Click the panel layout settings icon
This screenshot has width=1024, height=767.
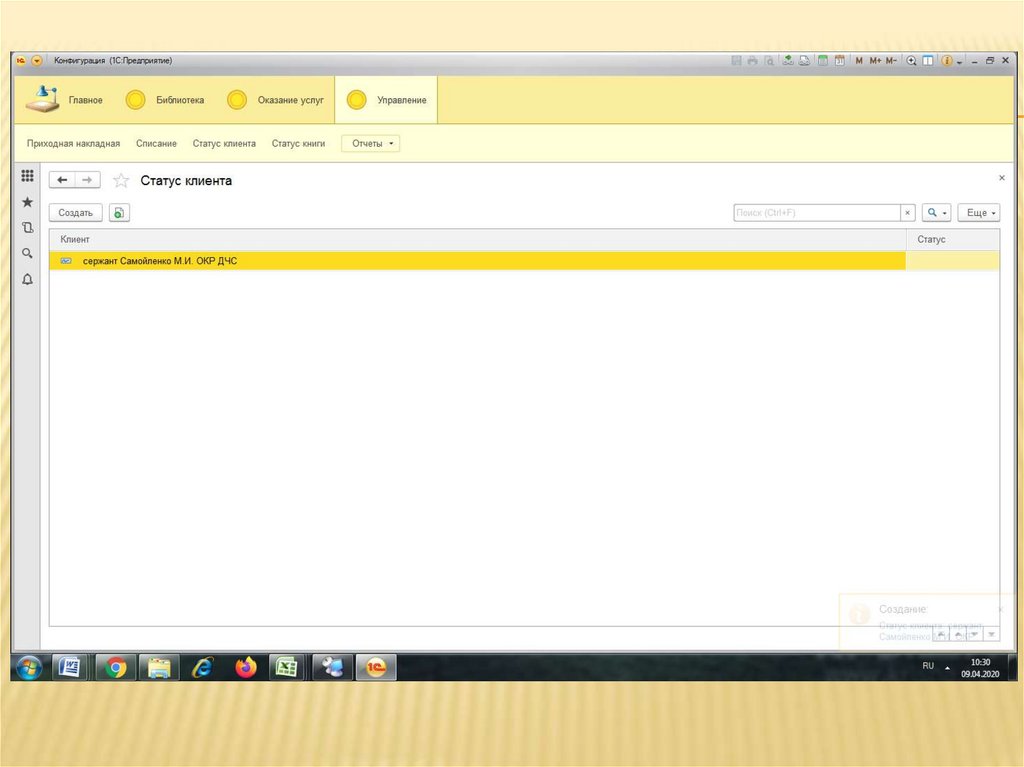(x=927, y=61)
